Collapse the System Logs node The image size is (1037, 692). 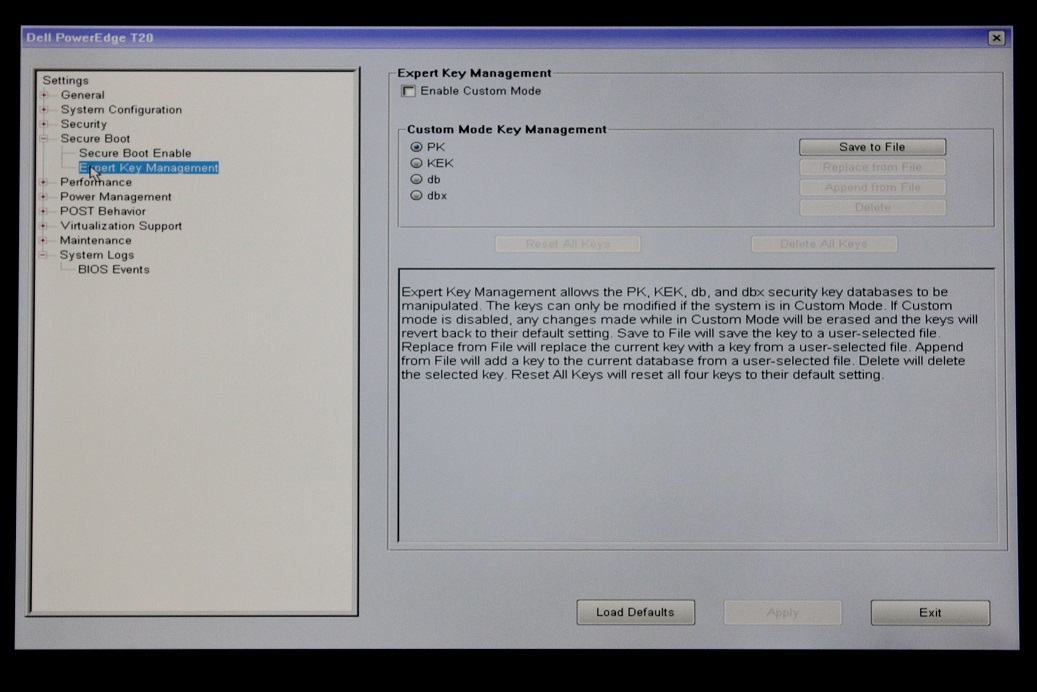(x=44, y=255)
